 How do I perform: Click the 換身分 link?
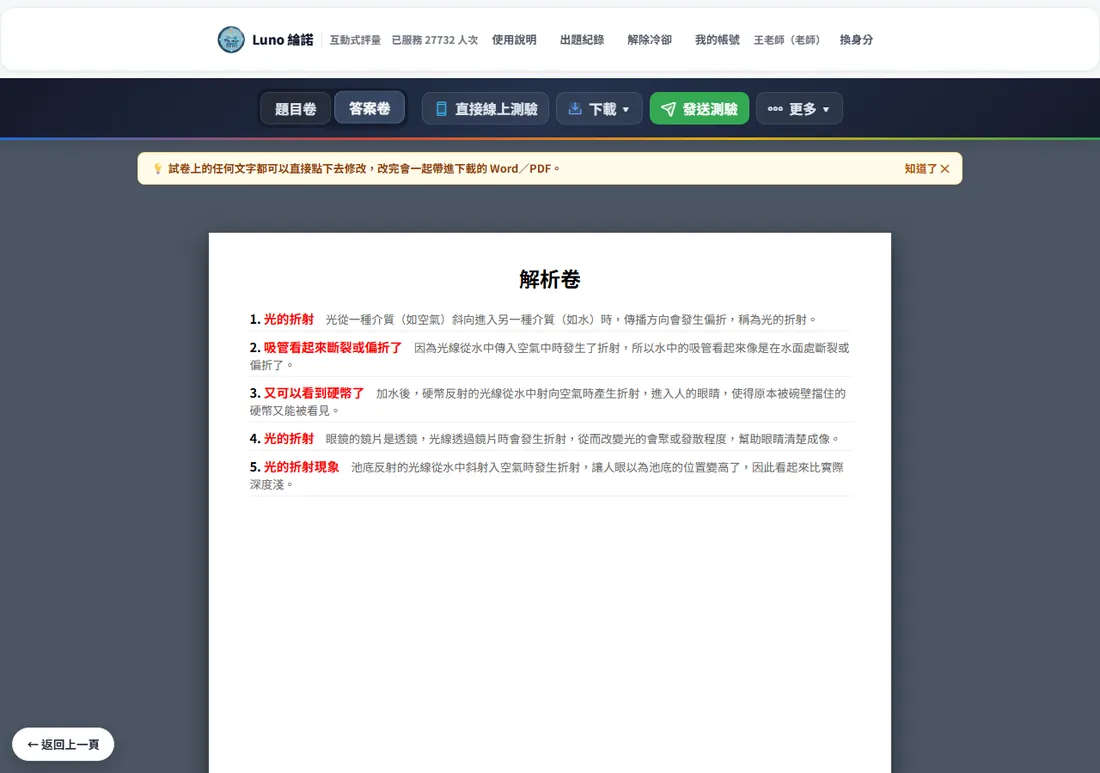click(857, 39)
